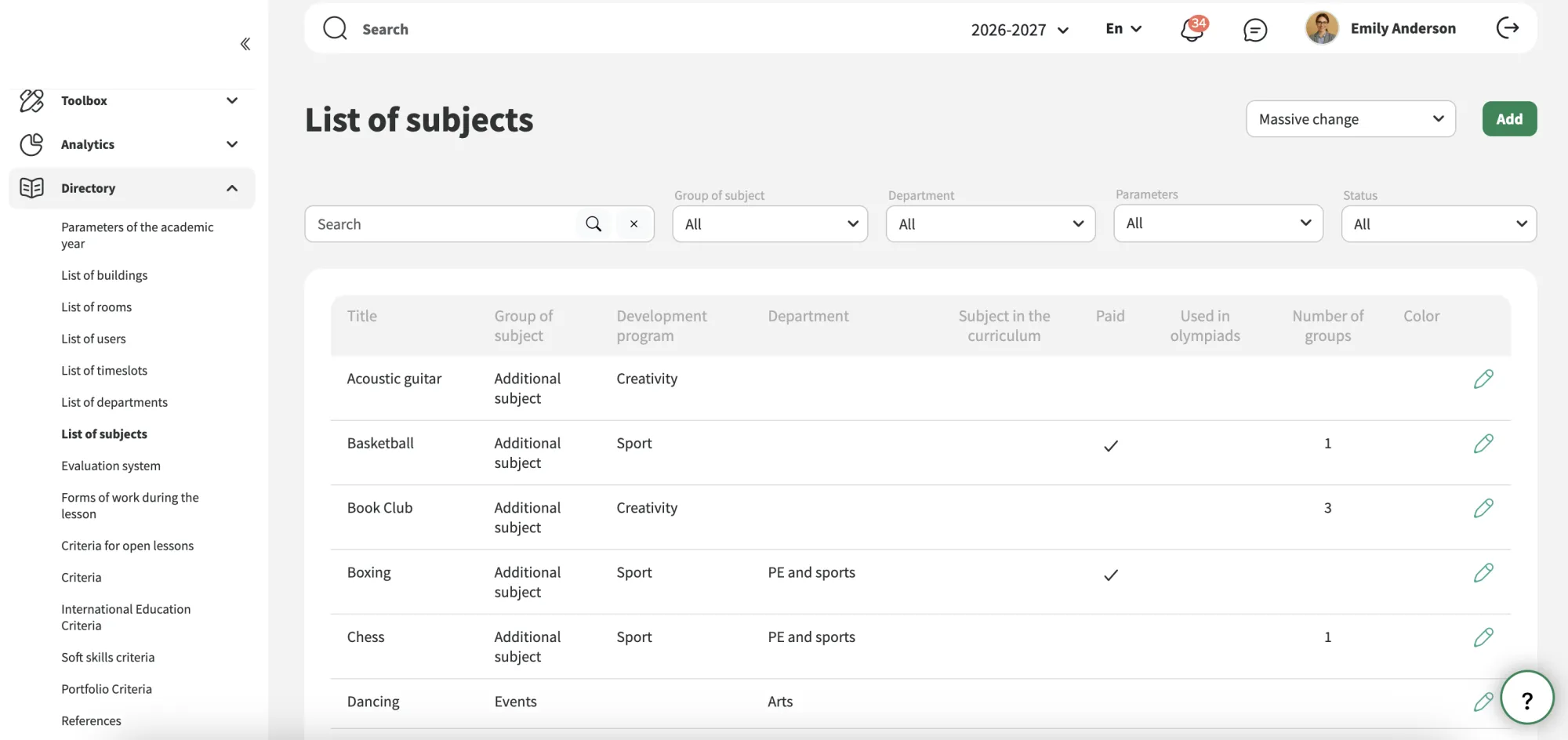Open List of rooms in sidebar
This screenshot has width=1568, height=740.
point(96,307)
